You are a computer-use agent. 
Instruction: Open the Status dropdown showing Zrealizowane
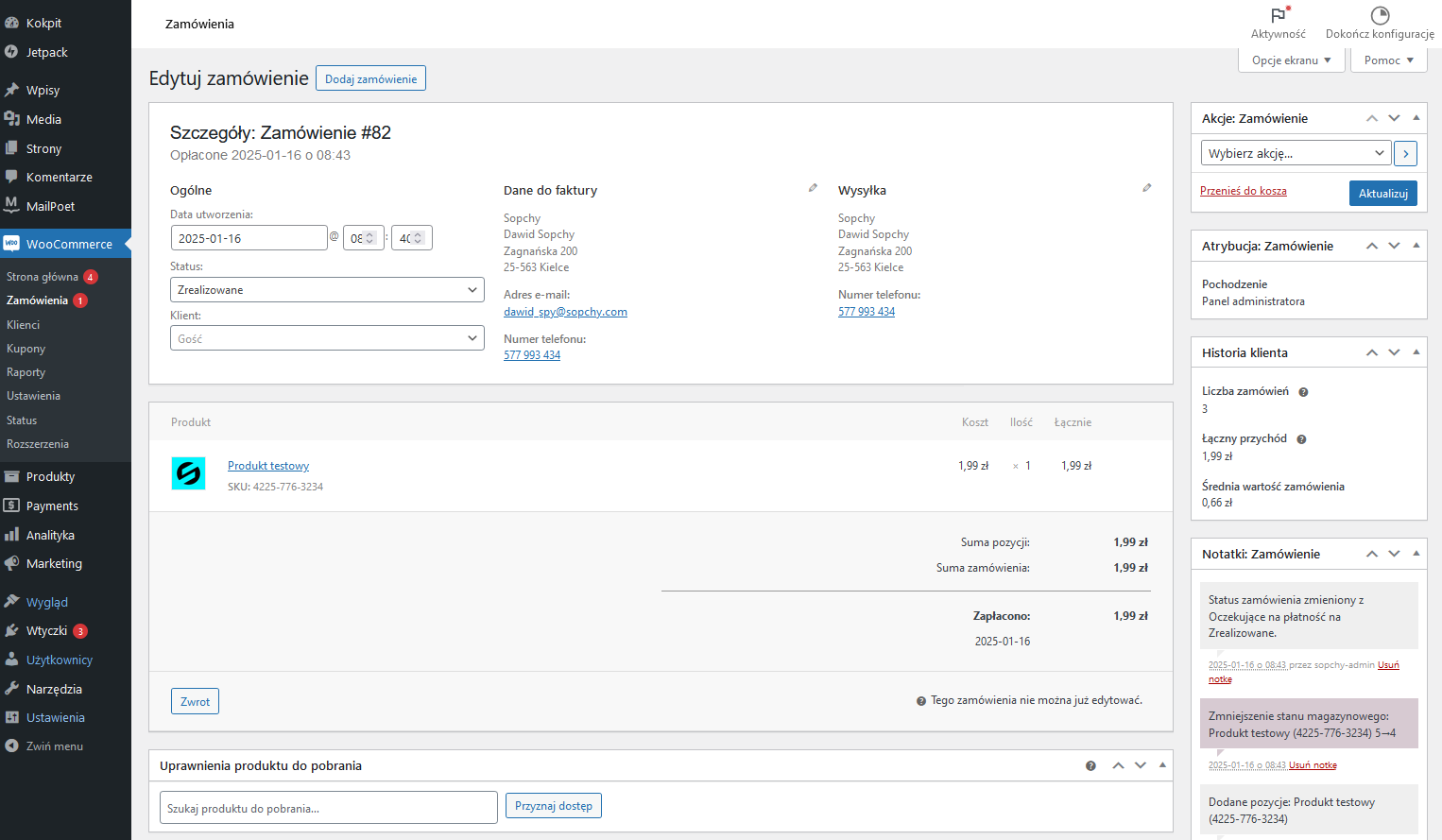(326, 289)
